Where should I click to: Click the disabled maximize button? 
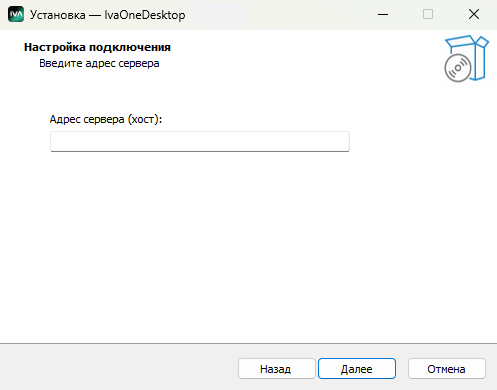[x=428, y=14]
